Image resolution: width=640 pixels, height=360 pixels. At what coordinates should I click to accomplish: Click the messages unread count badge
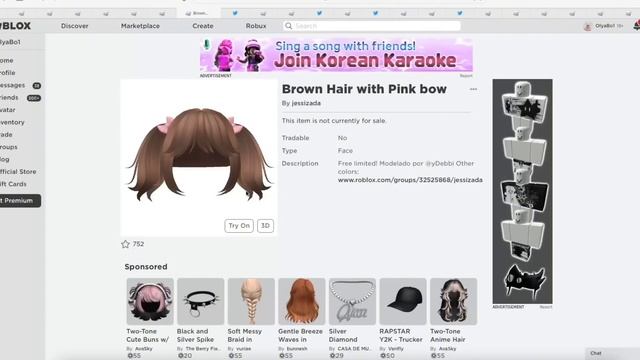[36, 86]
